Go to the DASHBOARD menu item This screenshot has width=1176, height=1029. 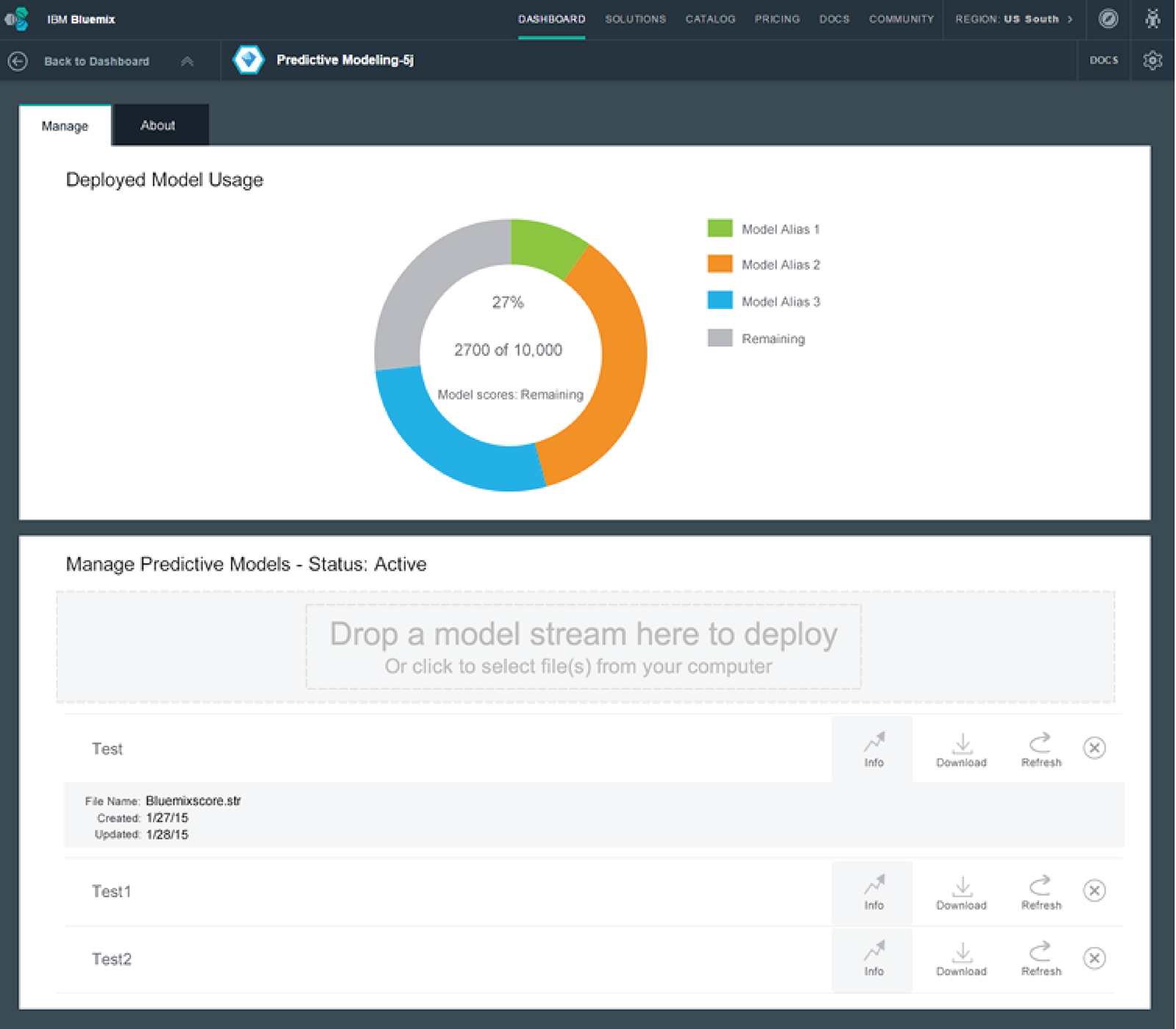tap(551, 19)
